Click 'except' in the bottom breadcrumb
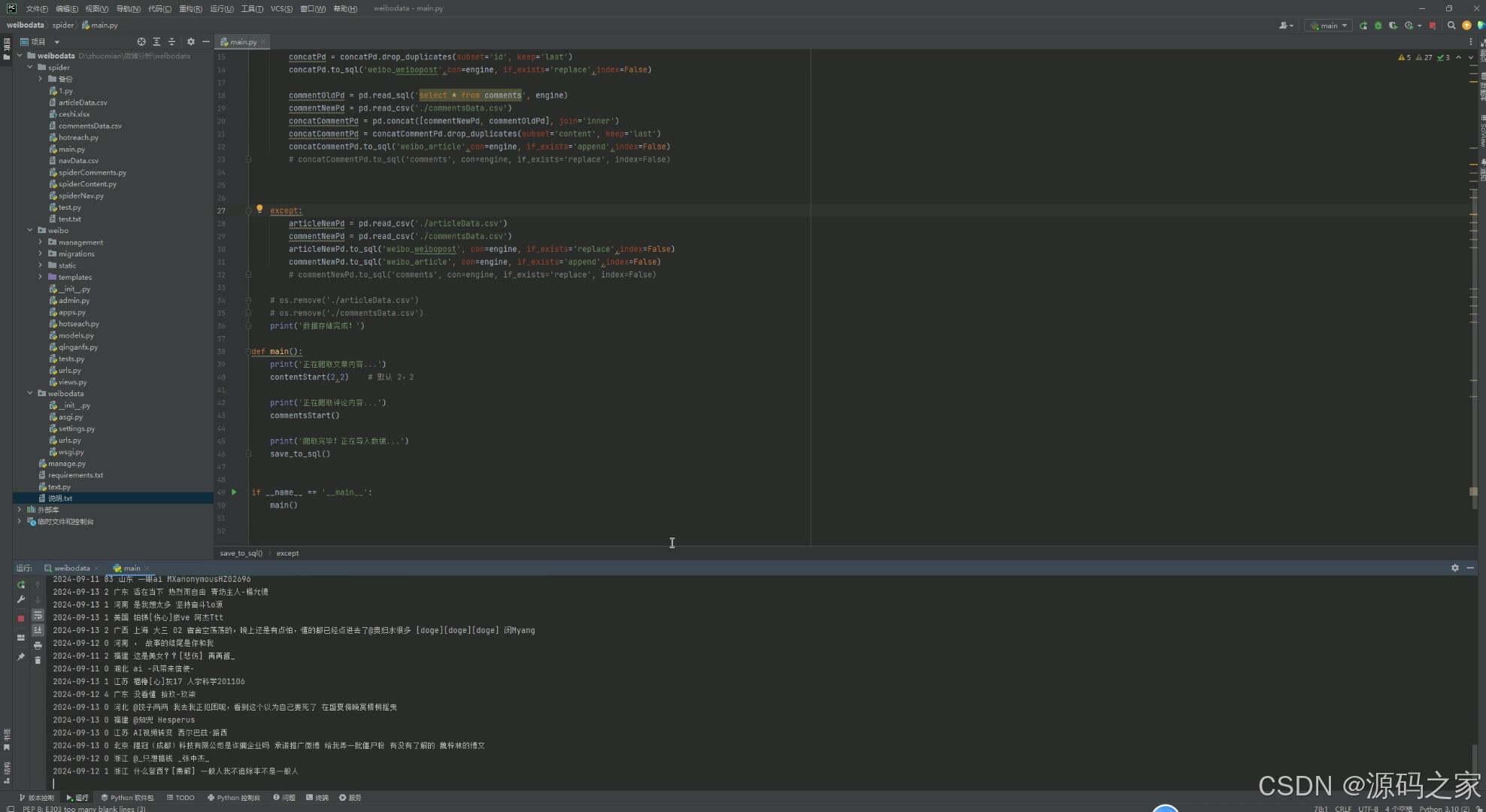 (x=287, y=553)
